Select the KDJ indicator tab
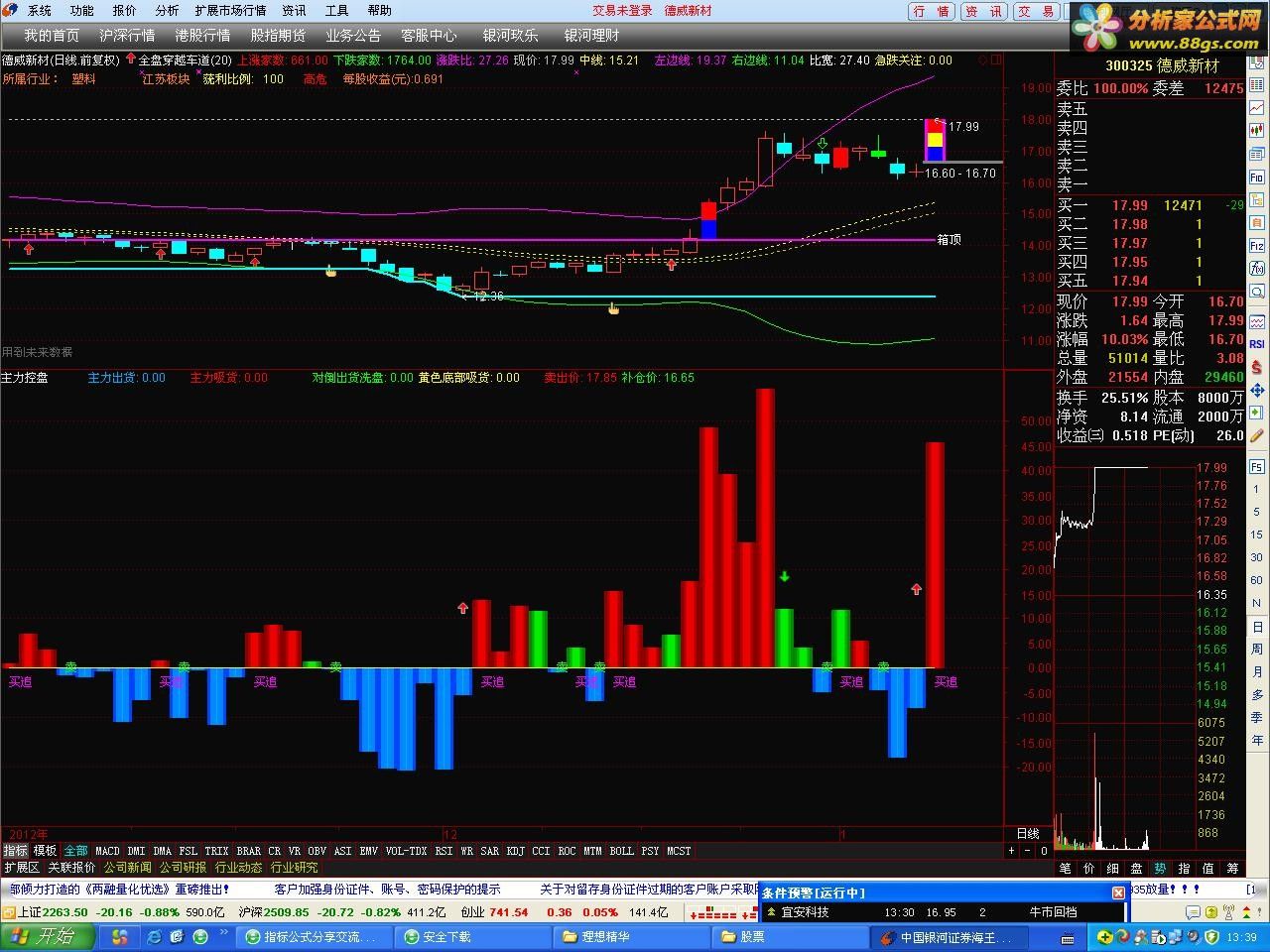The image size is (1270, 952). [x=516, y=851]
